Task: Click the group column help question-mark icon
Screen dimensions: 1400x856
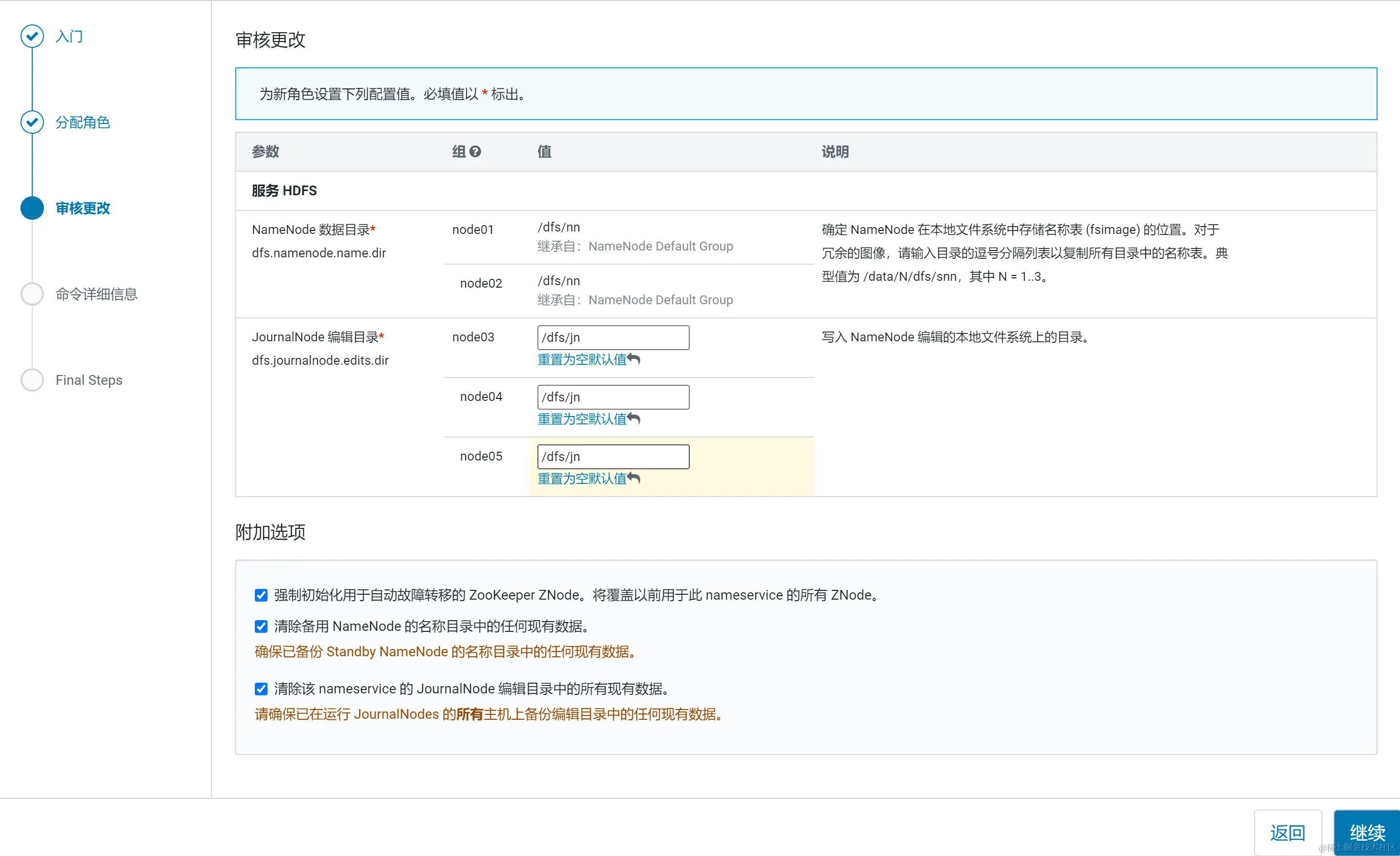Action: pos(475,152)
